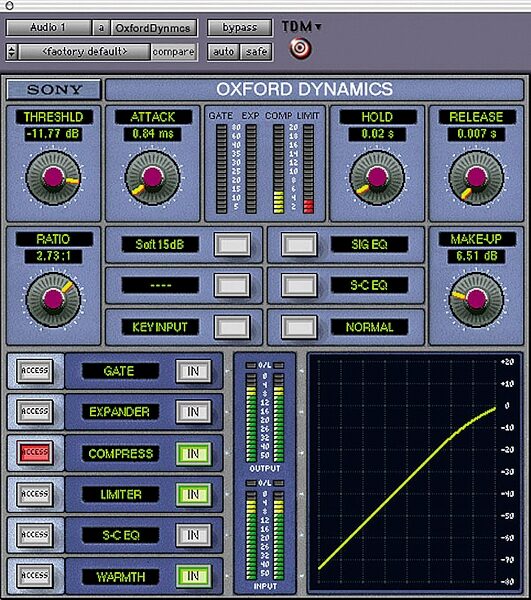Screen dimensions: 531x600
Task: Click the OUTPUT level meter
Action: coord(265,417)
